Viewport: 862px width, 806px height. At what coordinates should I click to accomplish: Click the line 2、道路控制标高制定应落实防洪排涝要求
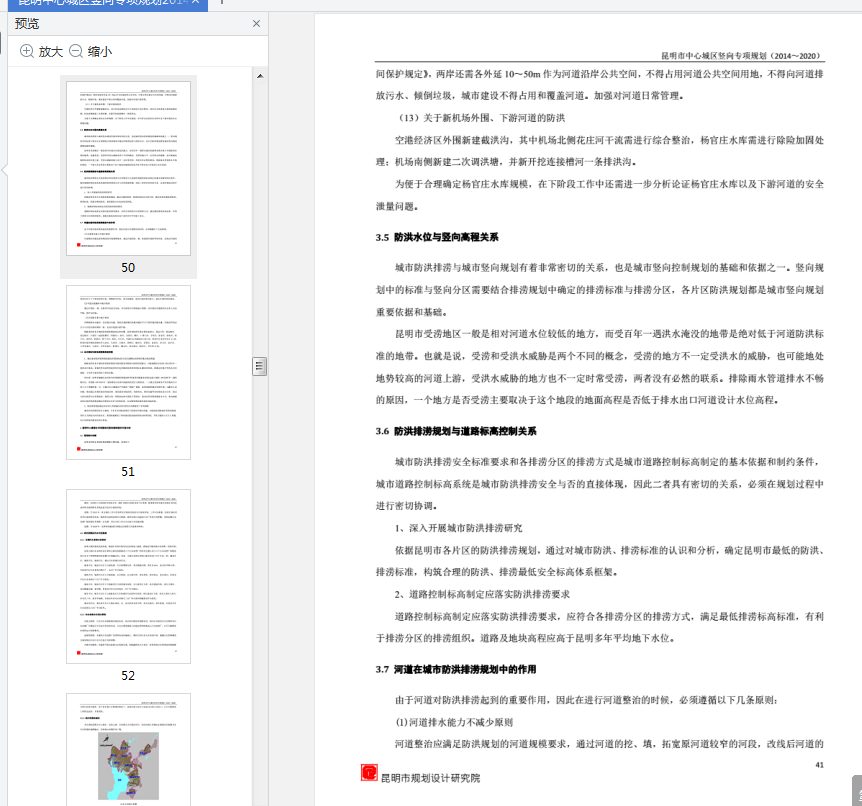(482, 594)
